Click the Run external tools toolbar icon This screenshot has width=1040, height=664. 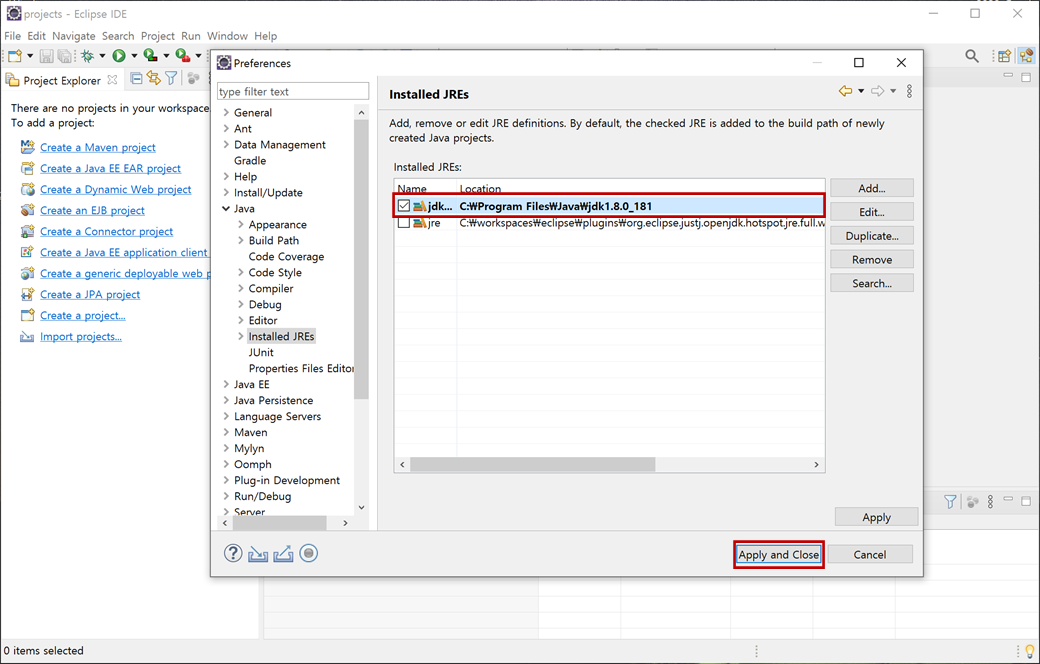point(182,56)
